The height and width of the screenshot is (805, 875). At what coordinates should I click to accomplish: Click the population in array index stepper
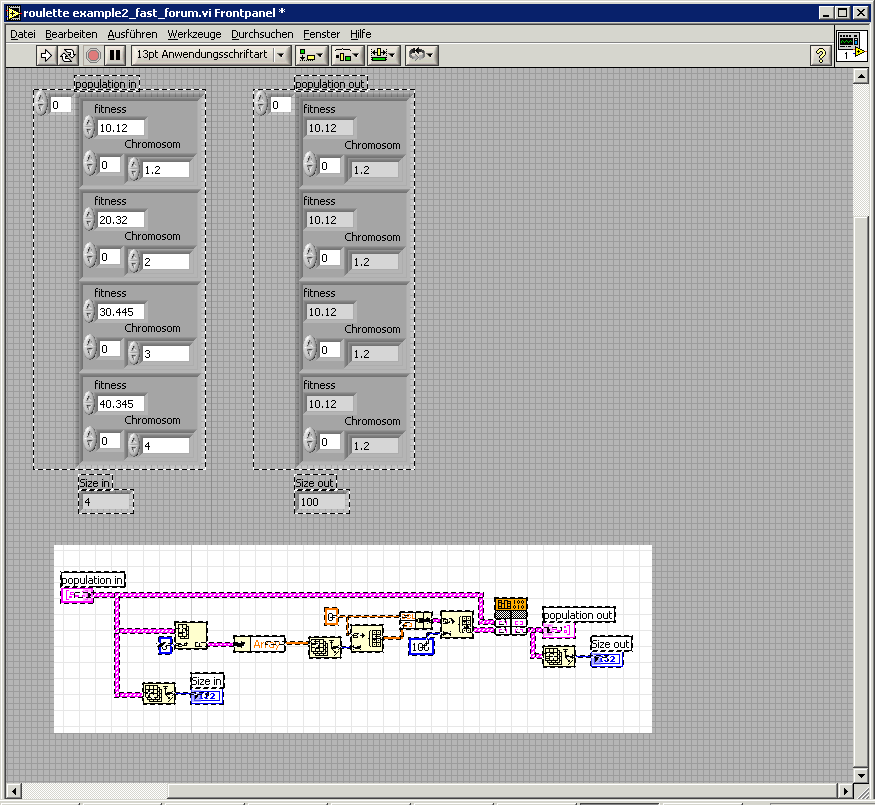40,104
